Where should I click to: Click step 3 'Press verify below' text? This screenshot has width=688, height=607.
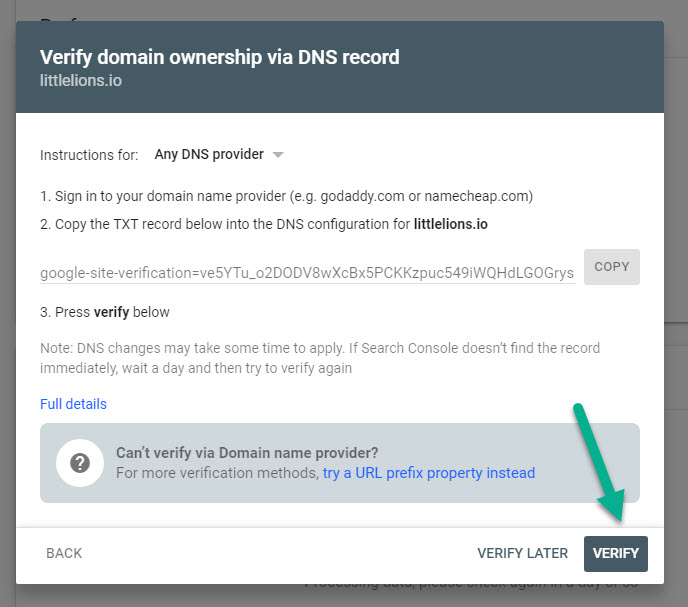click(x=105, y=312)
